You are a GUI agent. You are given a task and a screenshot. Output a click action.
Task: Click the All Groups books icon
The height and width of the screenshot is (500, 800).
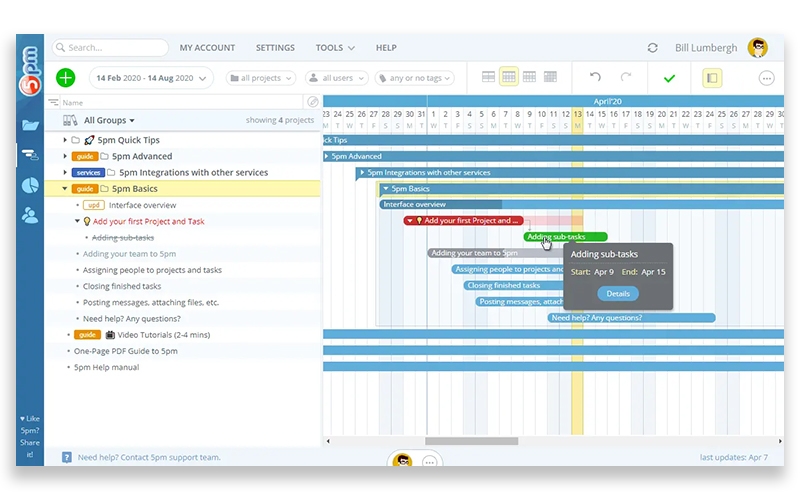click(x=70, y=120)
